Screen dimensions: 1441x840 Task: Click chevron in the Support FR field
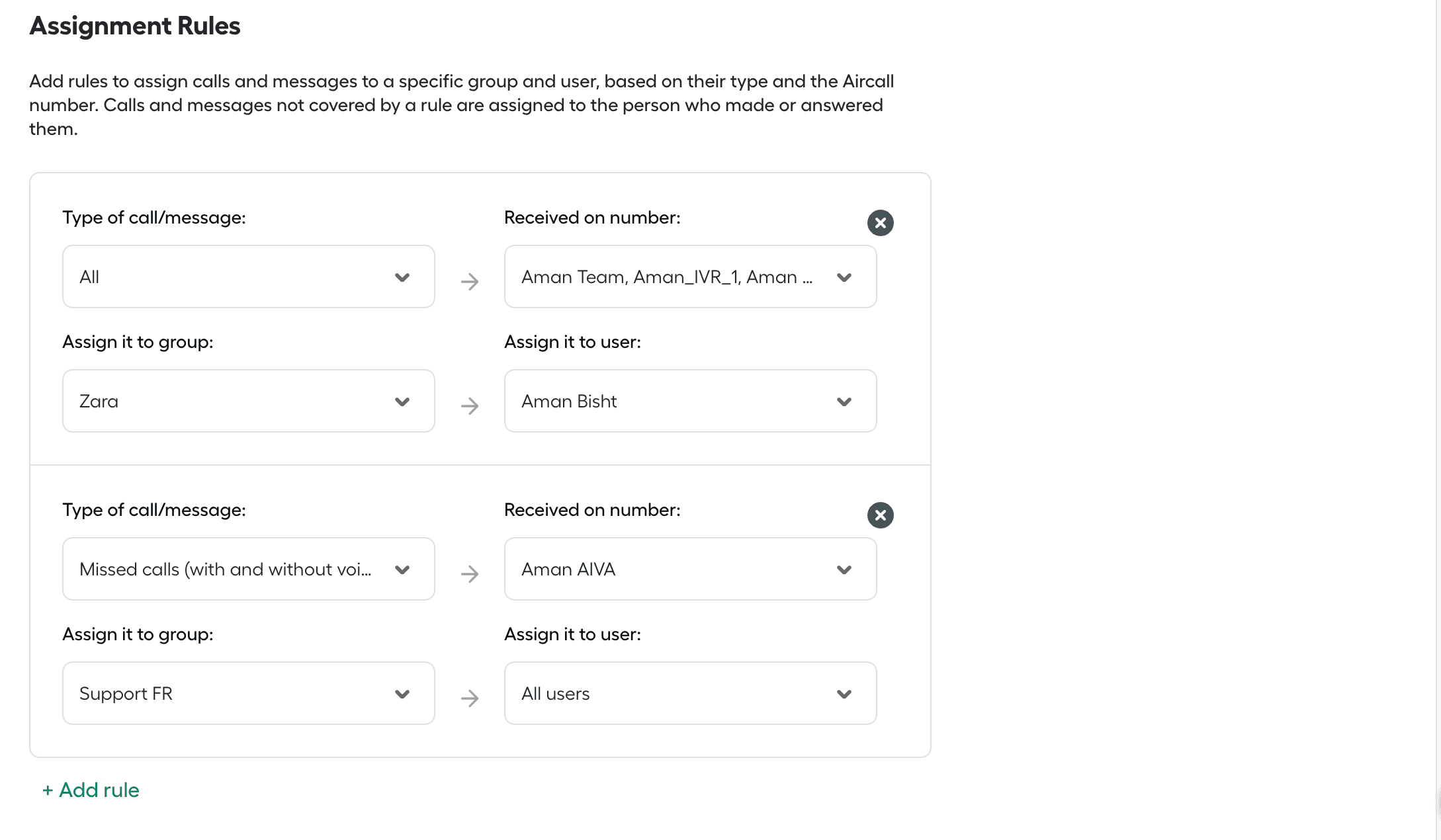[402, 694]
